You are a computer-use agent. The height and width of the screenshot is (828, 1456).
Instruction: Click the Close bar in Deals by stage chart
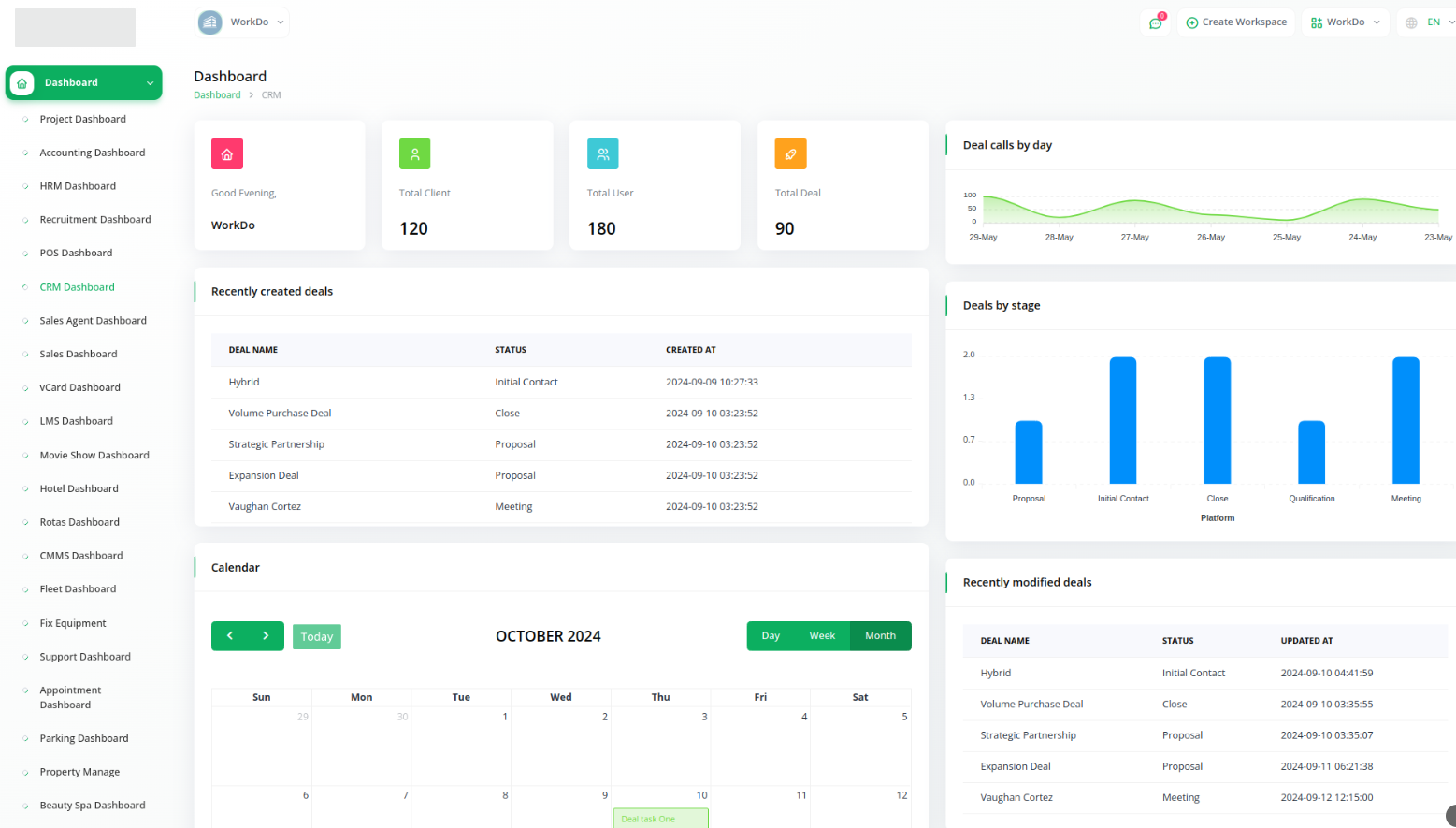pyautogui.click(x=1217, y=420)
